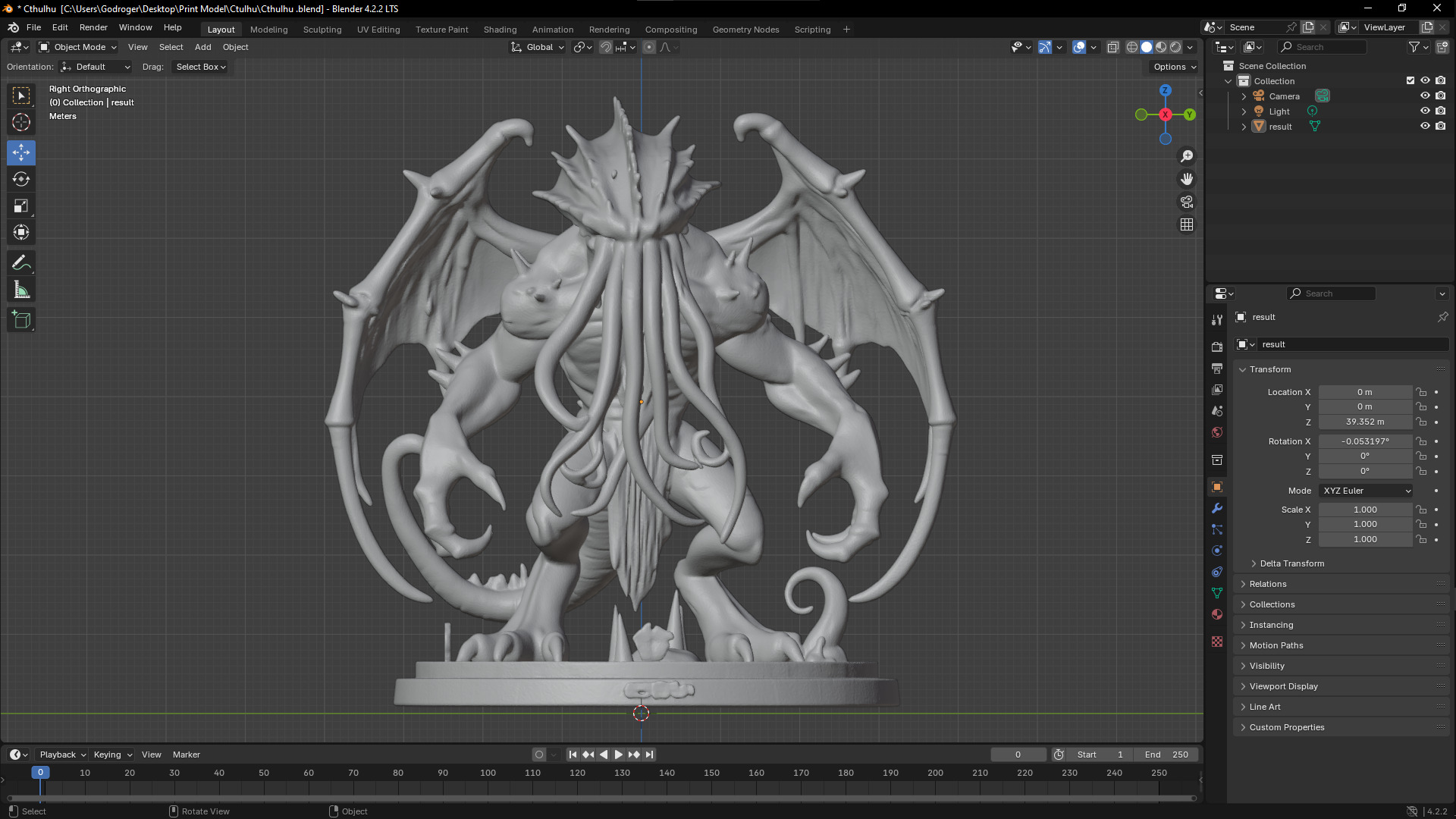Open the Tool properties tab
This screenshot has height=819, width=1456.
point(1217,320)
